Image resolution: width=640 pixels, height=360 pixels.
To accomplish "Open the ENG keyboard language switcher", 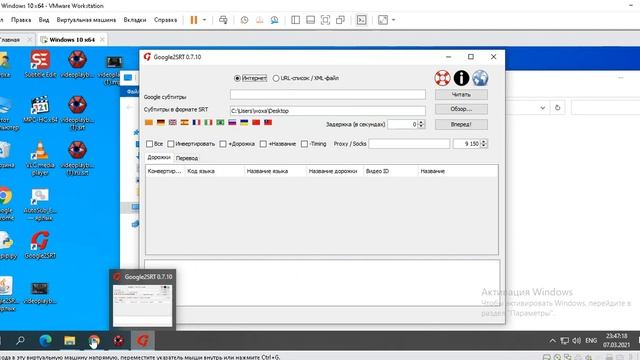I will [591, 340].
